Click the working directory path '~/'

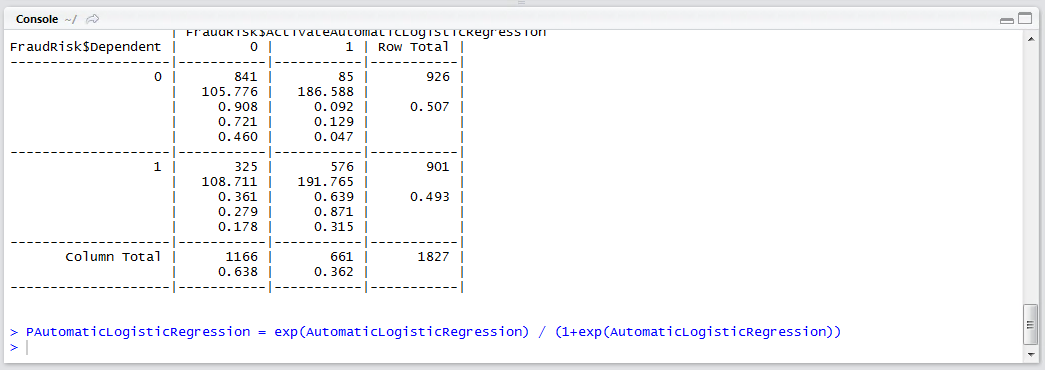click(71, 19)
